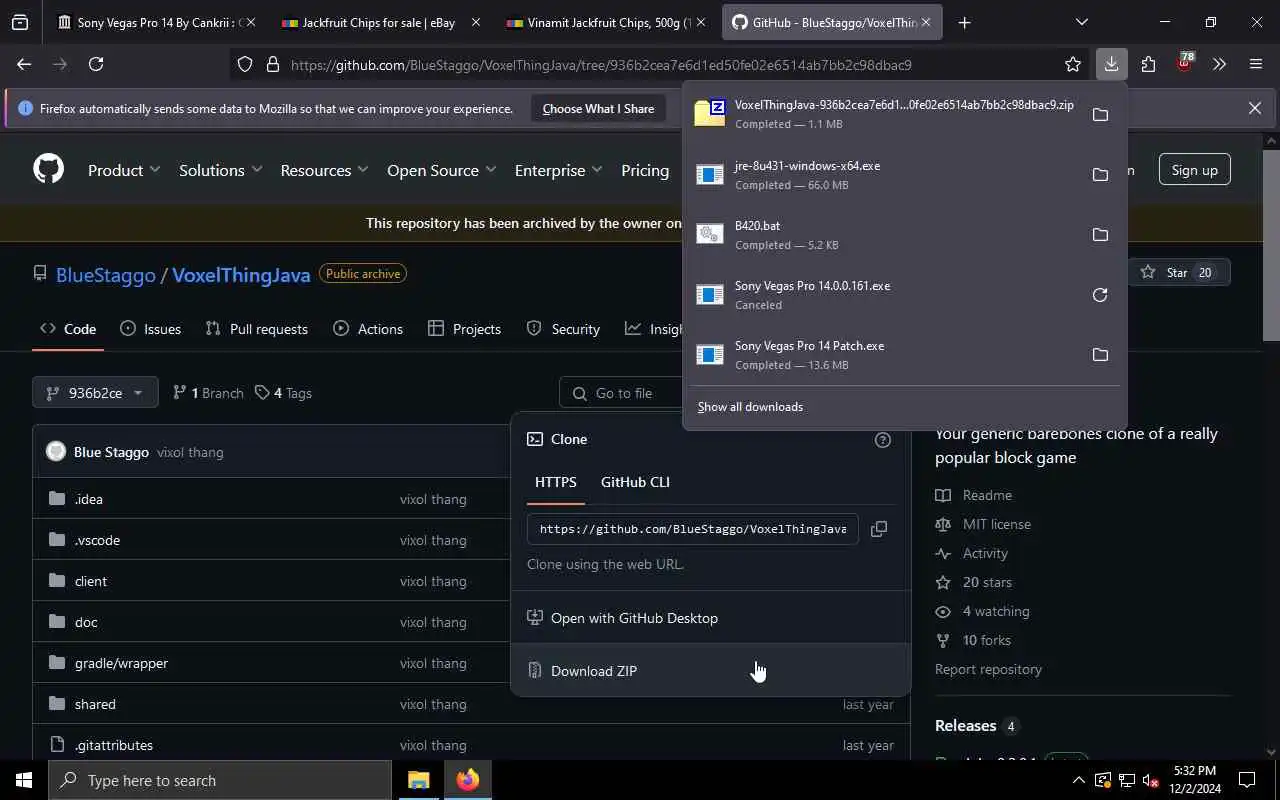1280x800 pixels.
Task: Open the ad blocker extension icon
Action: click(x=1184, y=62)
